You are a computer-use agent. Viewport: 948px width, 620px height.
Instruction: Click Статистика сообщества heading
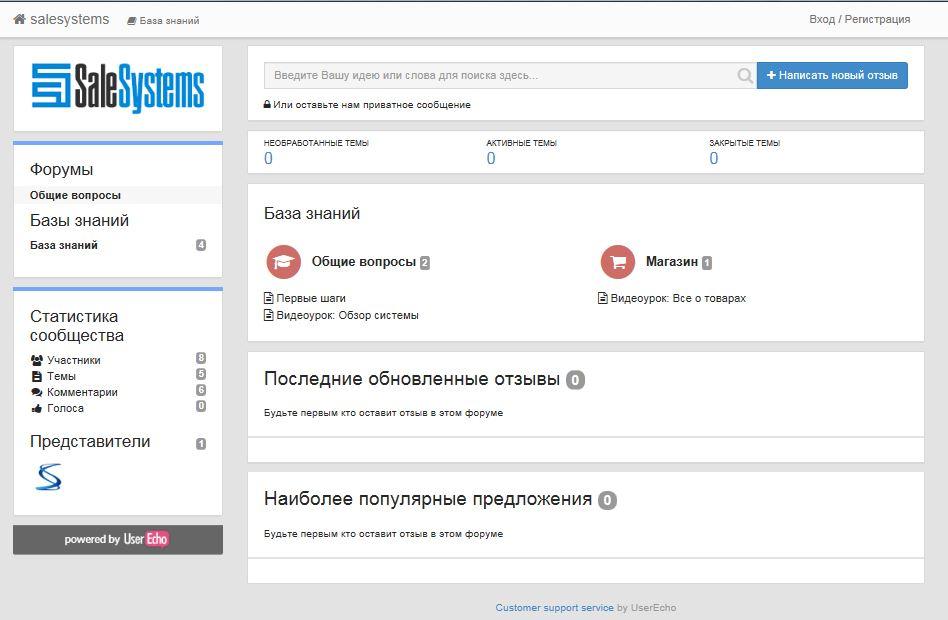tap(77, 326)
